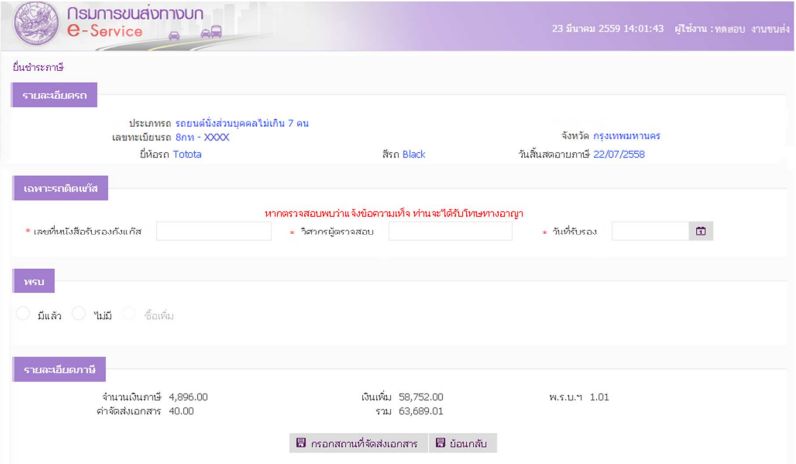
Task: Click the เฉพาะรถติดแก๊ส section header
Action: [61, 187]
